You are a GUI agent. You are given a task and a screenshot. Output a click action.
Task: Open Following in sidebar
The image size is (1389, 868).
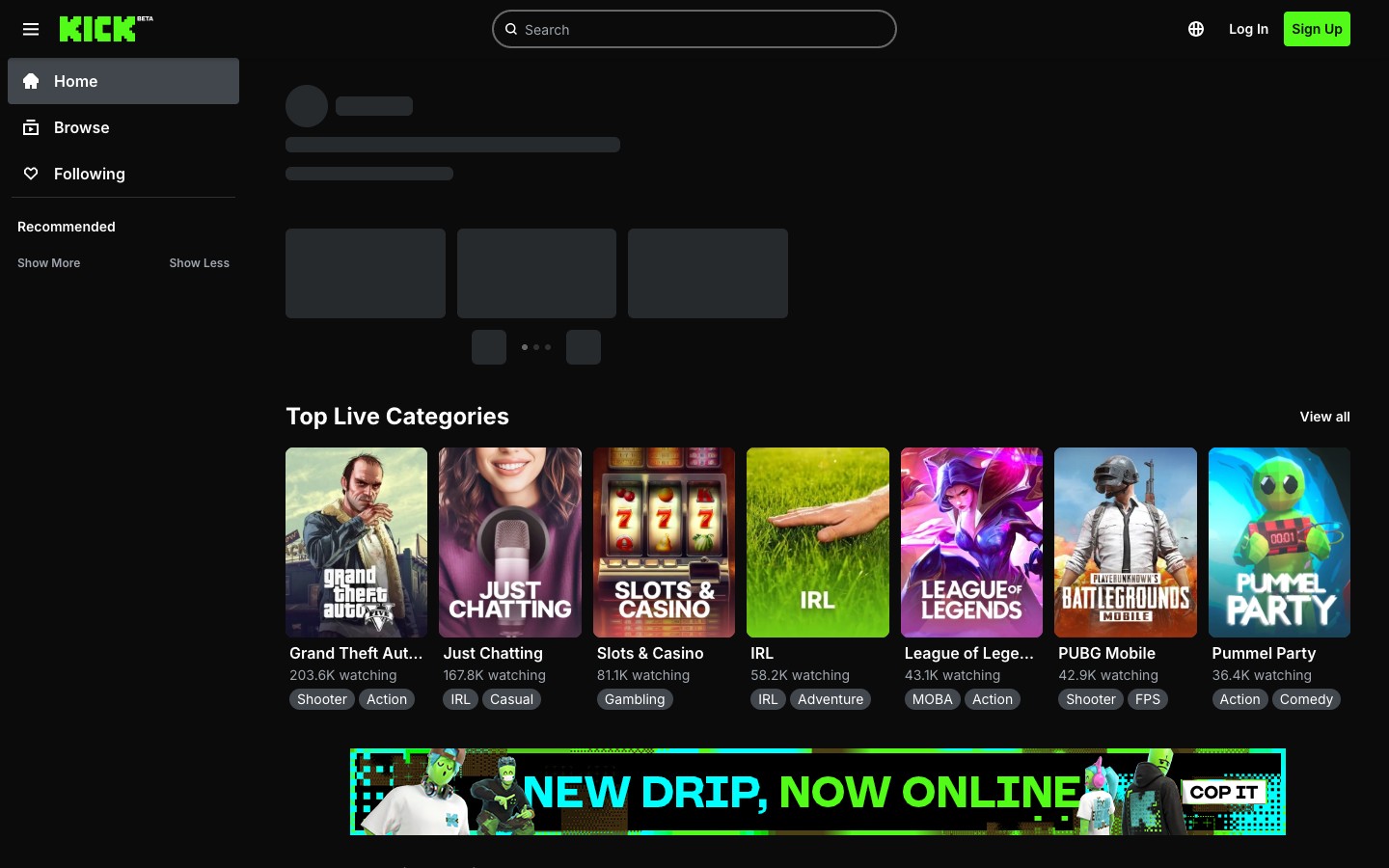[123, 174]
